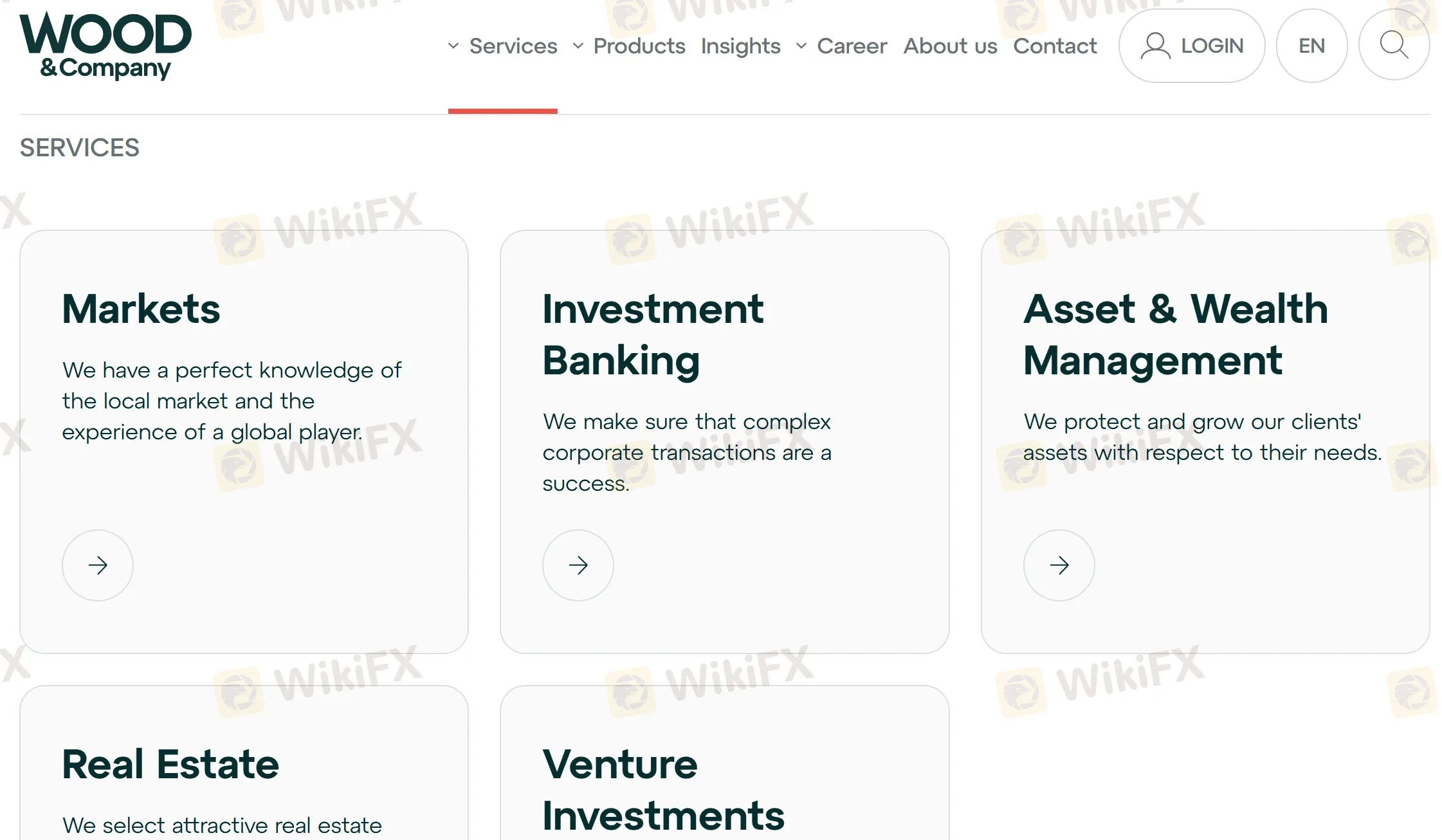Click the user profile icon in Login
The image size is (1442, 840).
tap(1155, 46)
